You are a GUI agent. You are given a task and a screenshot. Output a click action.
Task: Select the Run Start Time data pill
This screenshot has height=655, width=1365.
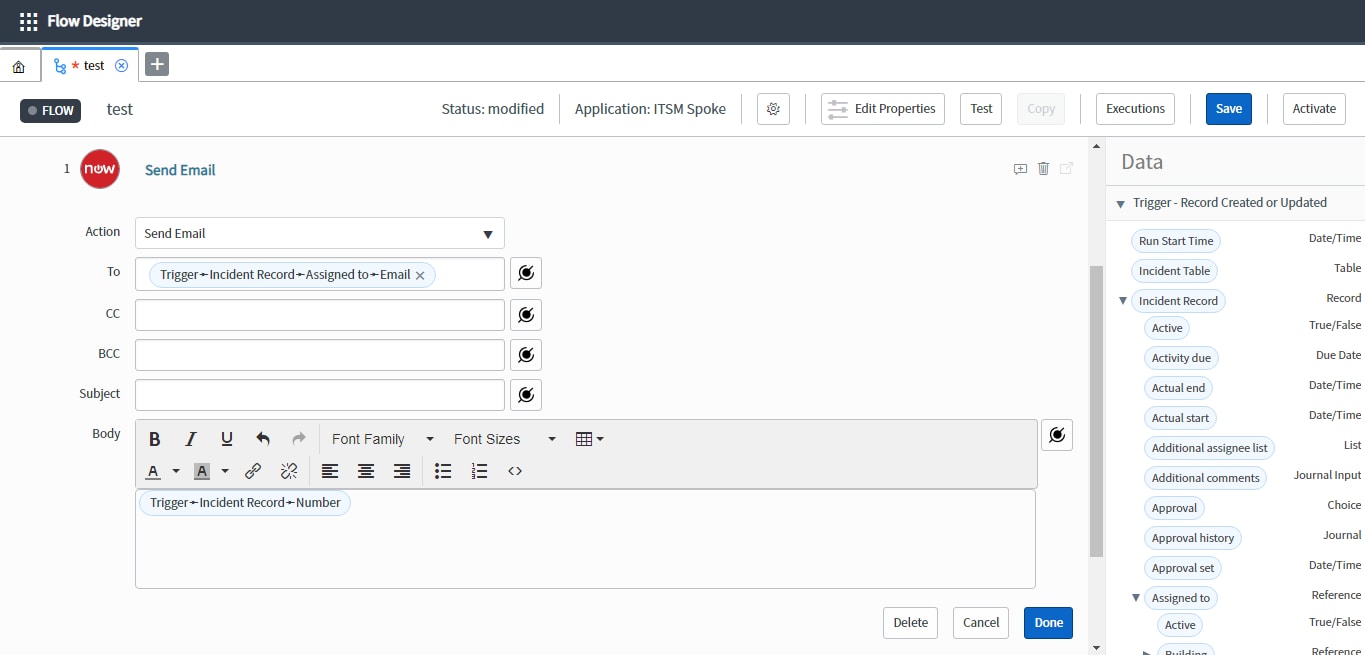tap(1176, 241)
